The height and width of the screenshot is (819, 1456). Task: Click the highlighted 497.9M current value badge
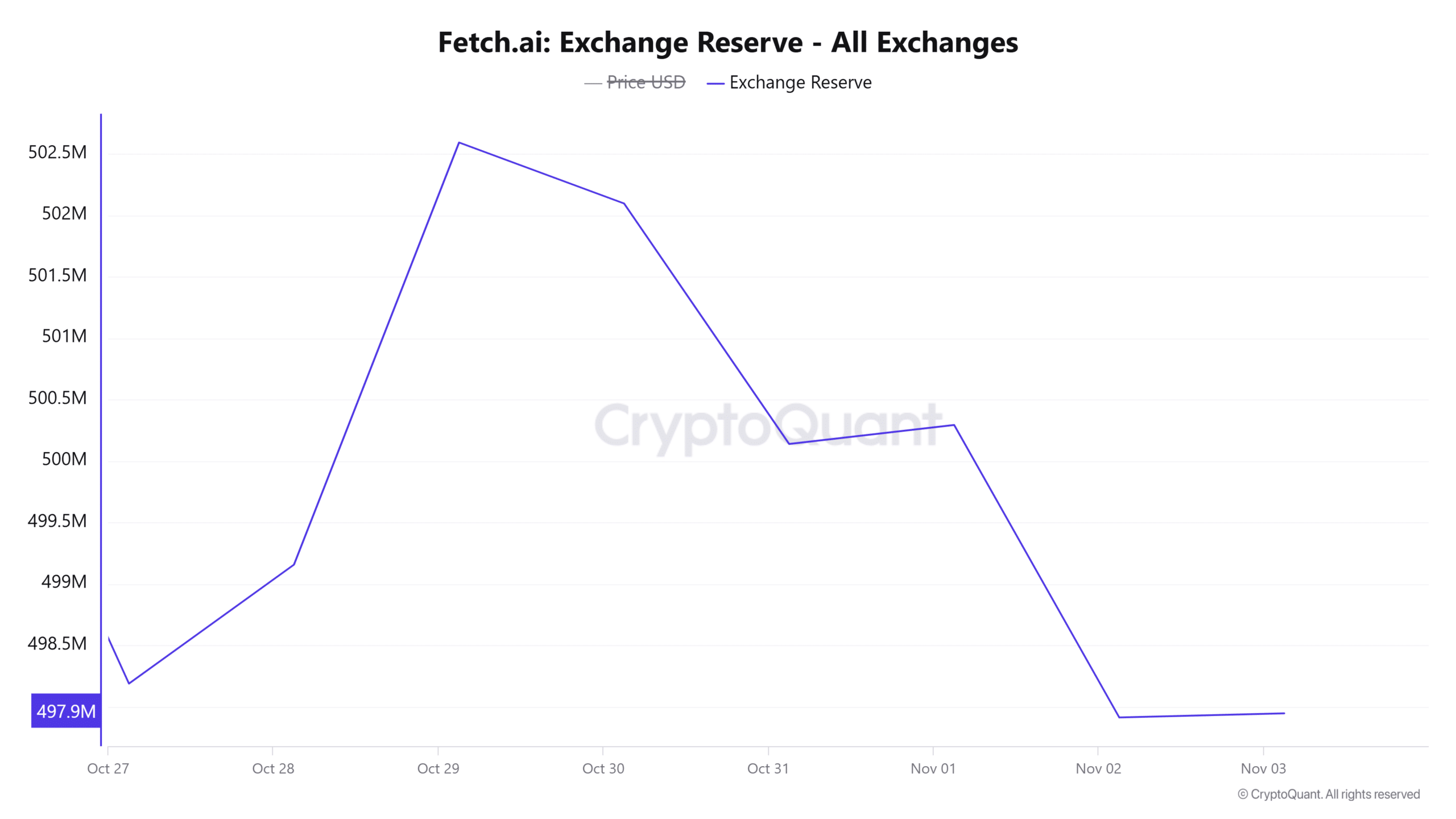coord(66,711)
